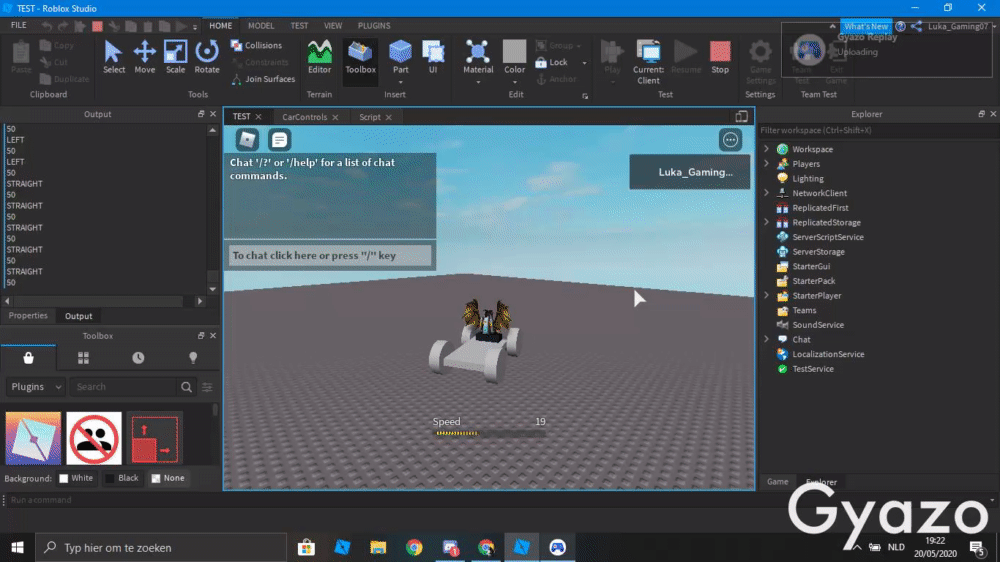Open Toolbox creations (lightbulb) tab
The width and height of the screenshot is (1000, 562).
193,358
